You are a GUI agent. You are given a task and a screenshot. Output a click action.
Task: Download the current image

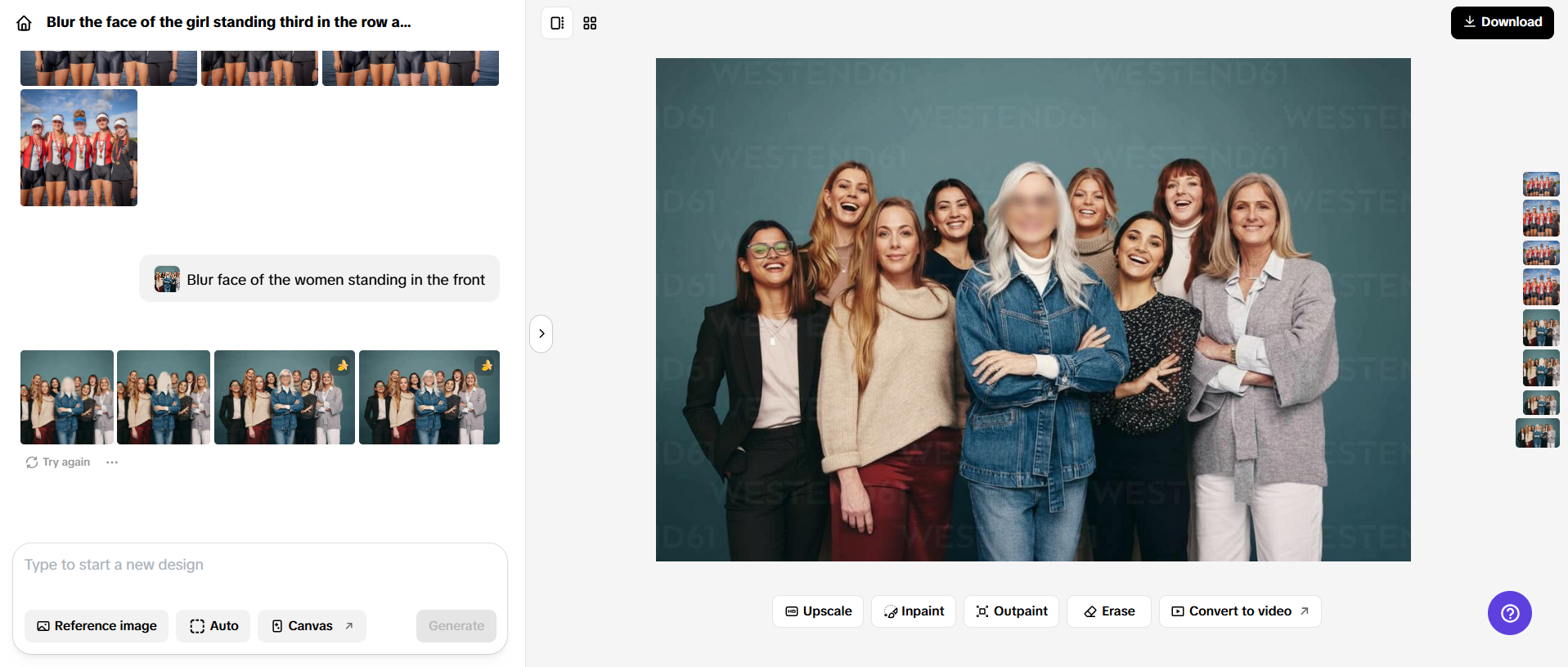1502,22
